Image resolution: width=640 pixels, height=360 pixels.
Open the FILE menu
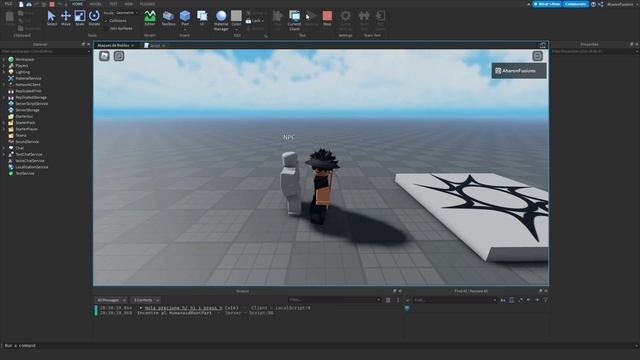point(8,4)
